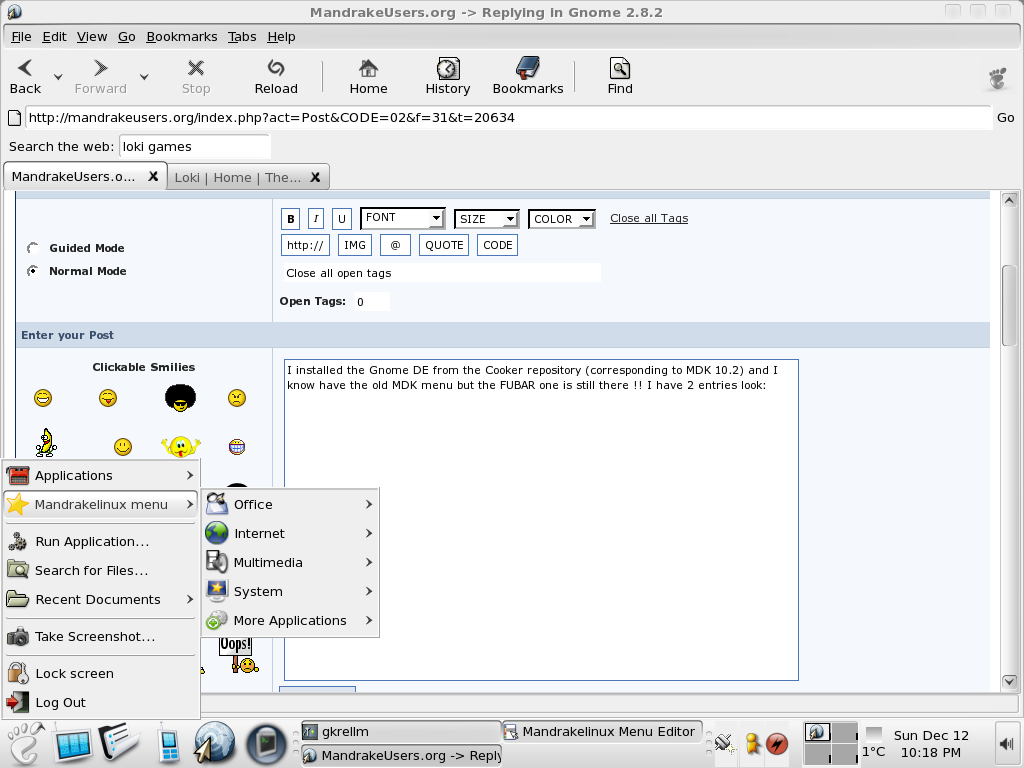Image resolution: width=1024 pixels, height=768 pixels.
Task: Open the History window
Action: (x=447, y=77)
